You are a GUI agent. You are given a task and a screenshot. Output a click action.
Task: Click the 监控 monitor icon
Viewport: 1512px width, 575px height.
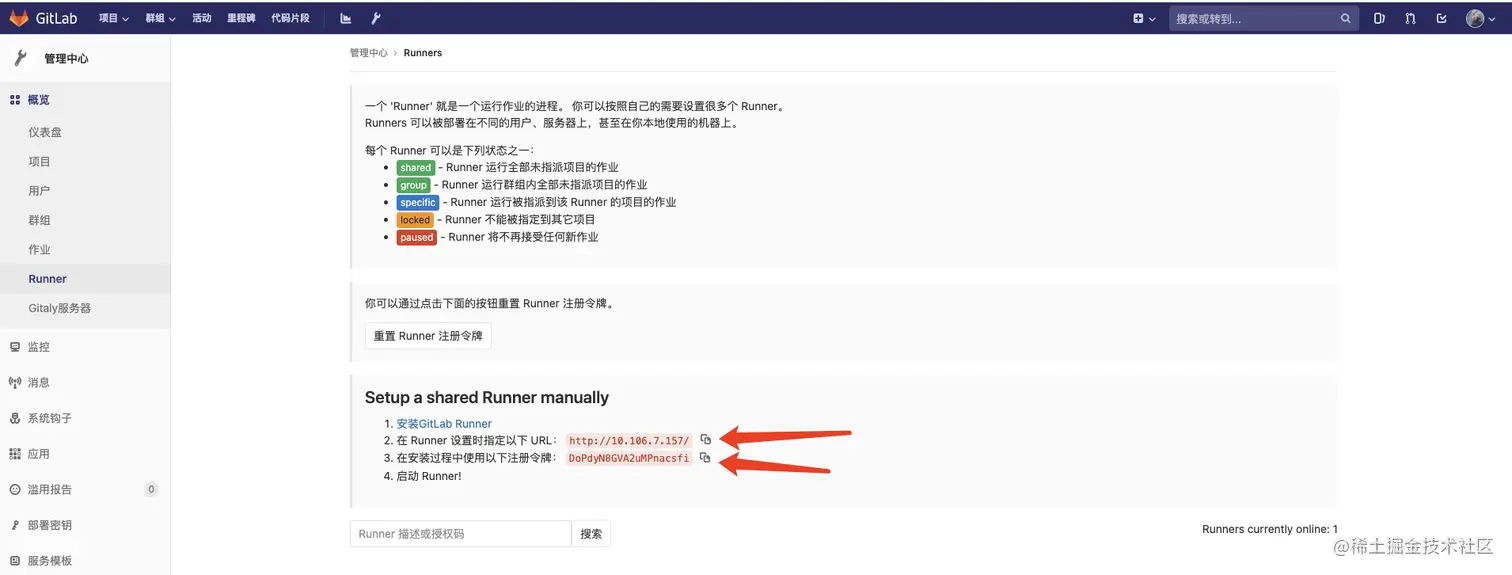pyautogui.click(x=15, y=347)
